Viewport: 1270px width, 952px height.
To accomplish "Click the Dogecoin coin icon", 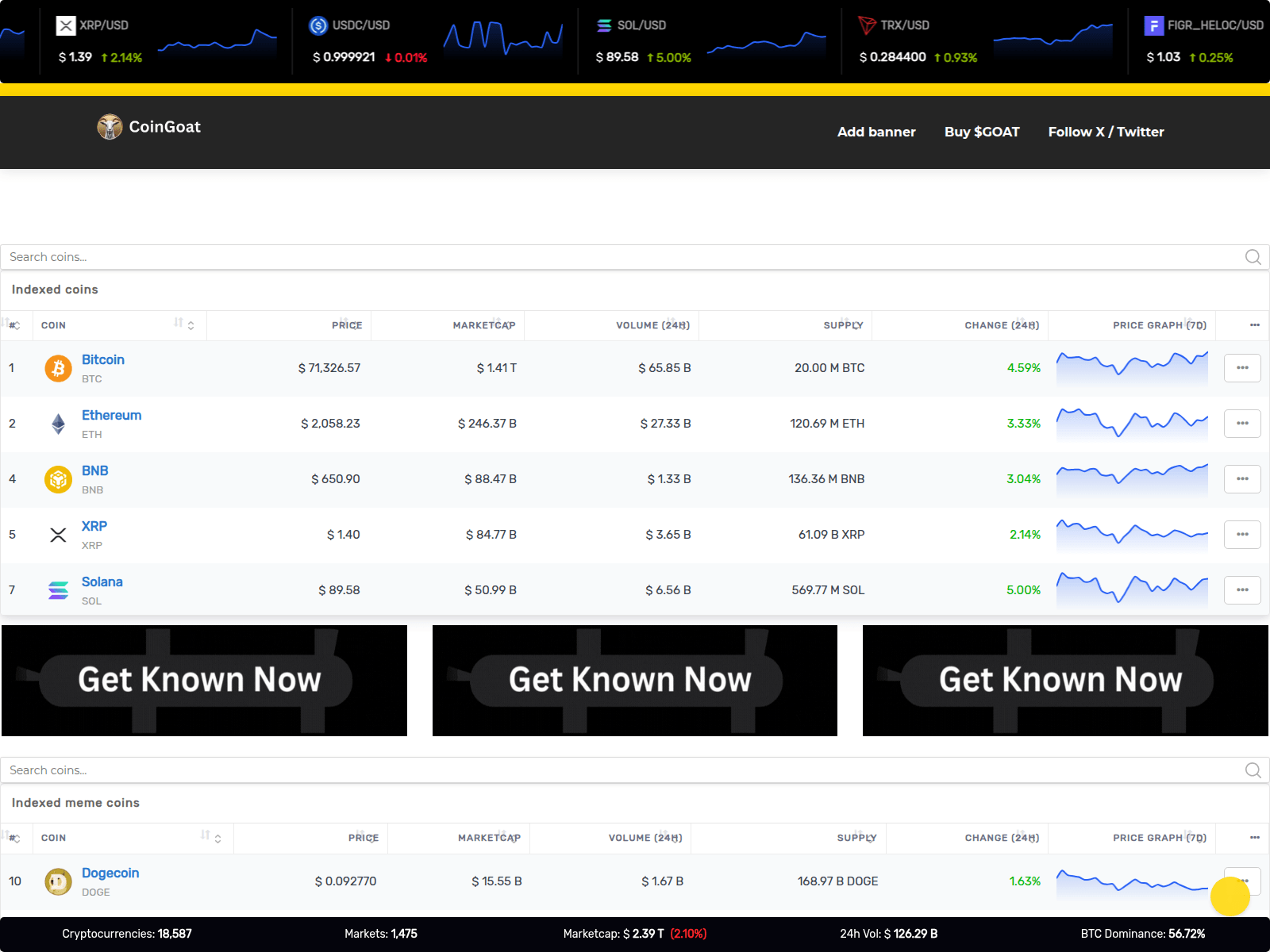I will click(57, 881).
